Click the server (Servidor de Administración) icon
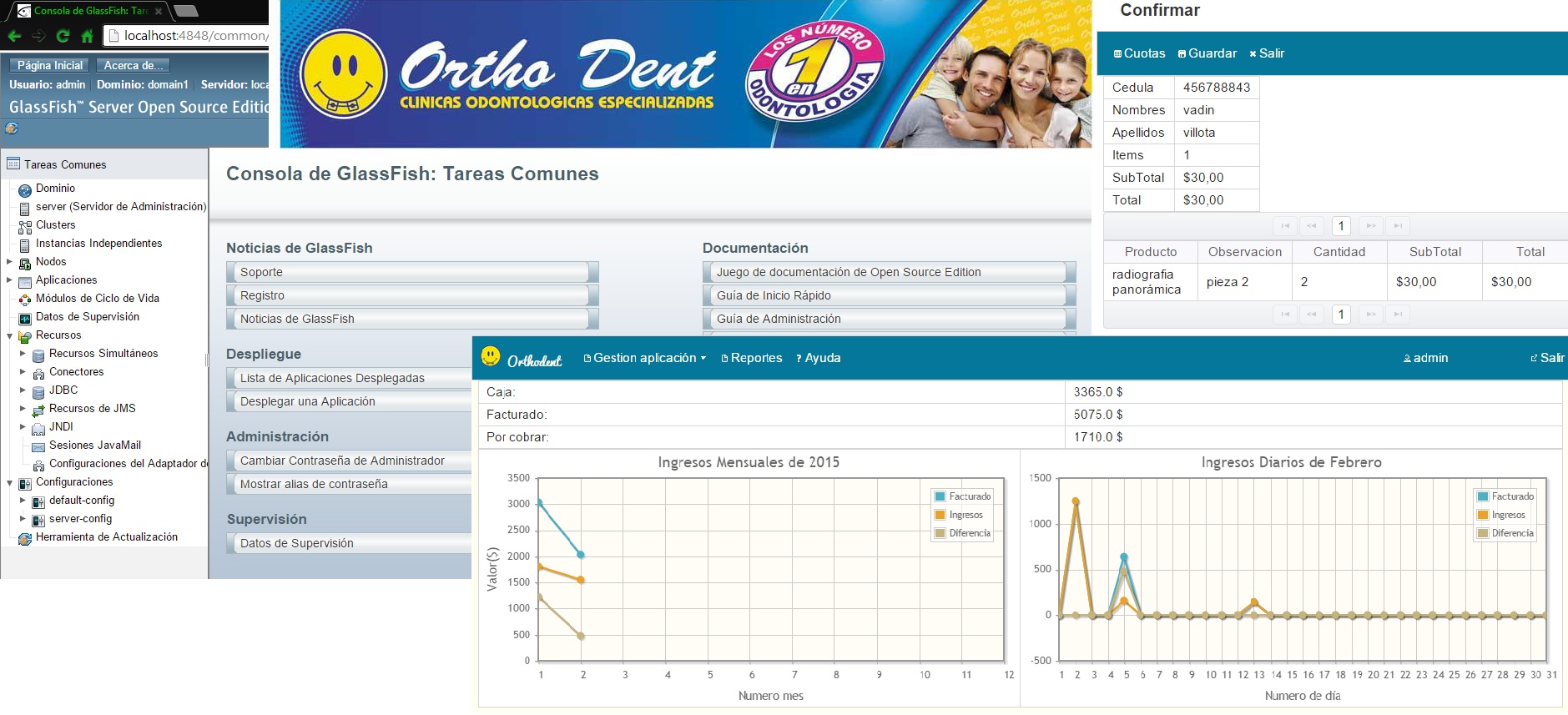1568x715 pixels. [x=25, y=209]
